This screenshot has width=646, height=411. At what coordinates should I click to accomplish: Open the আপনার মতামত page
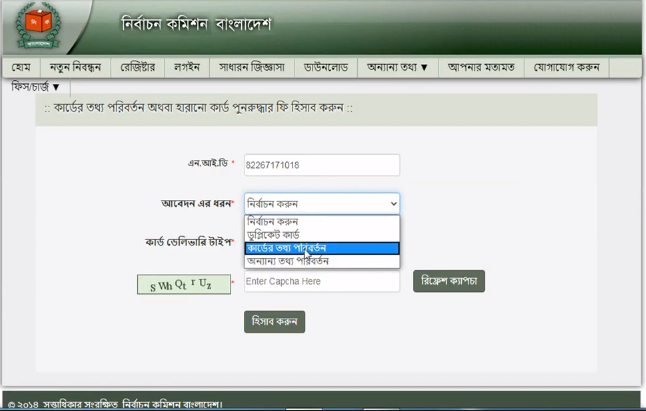481,67
